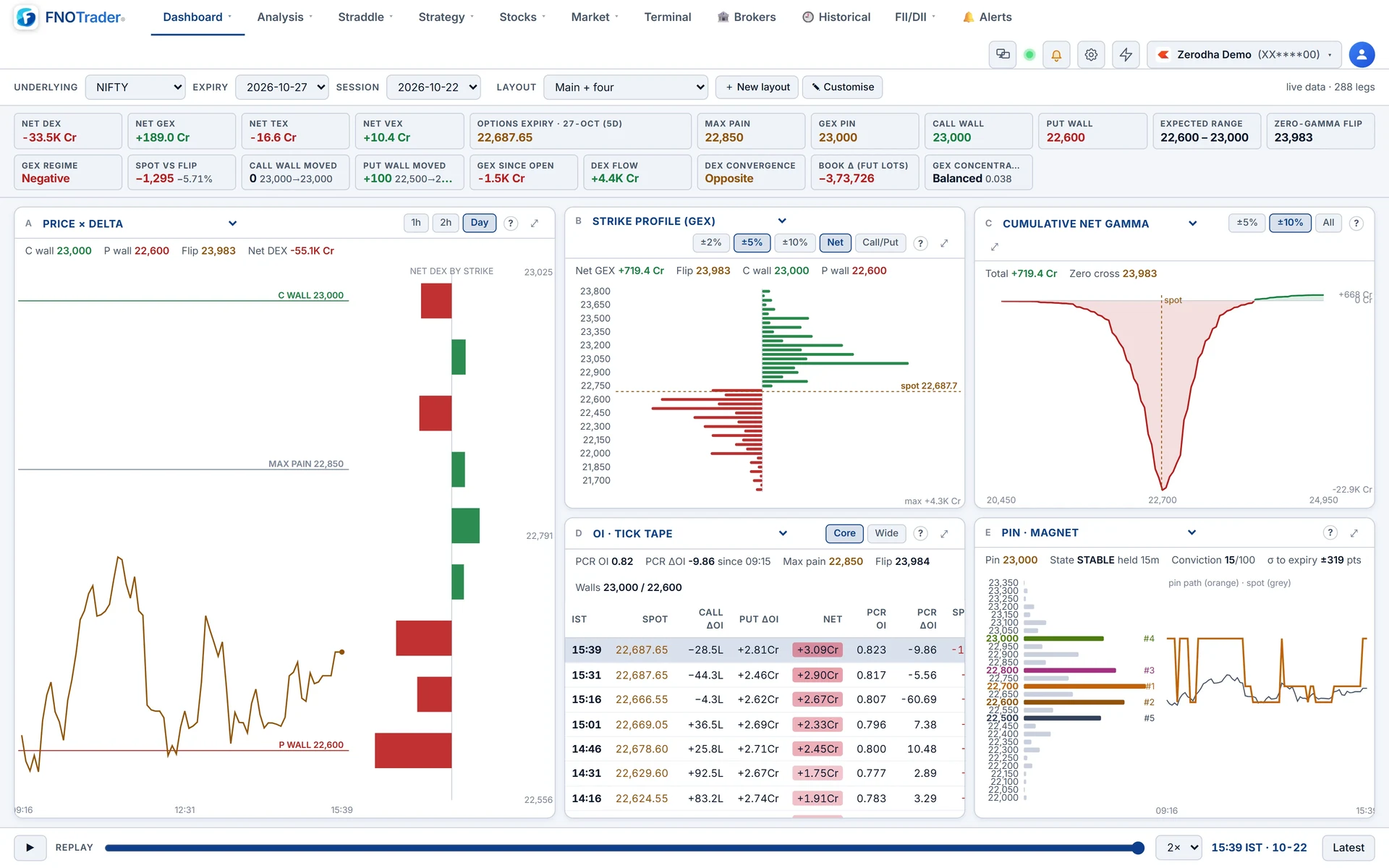The image size is (1389, 868).
Task: Expand the Strike Profile panel fullscreen
Action: click(x=944, y=244)
